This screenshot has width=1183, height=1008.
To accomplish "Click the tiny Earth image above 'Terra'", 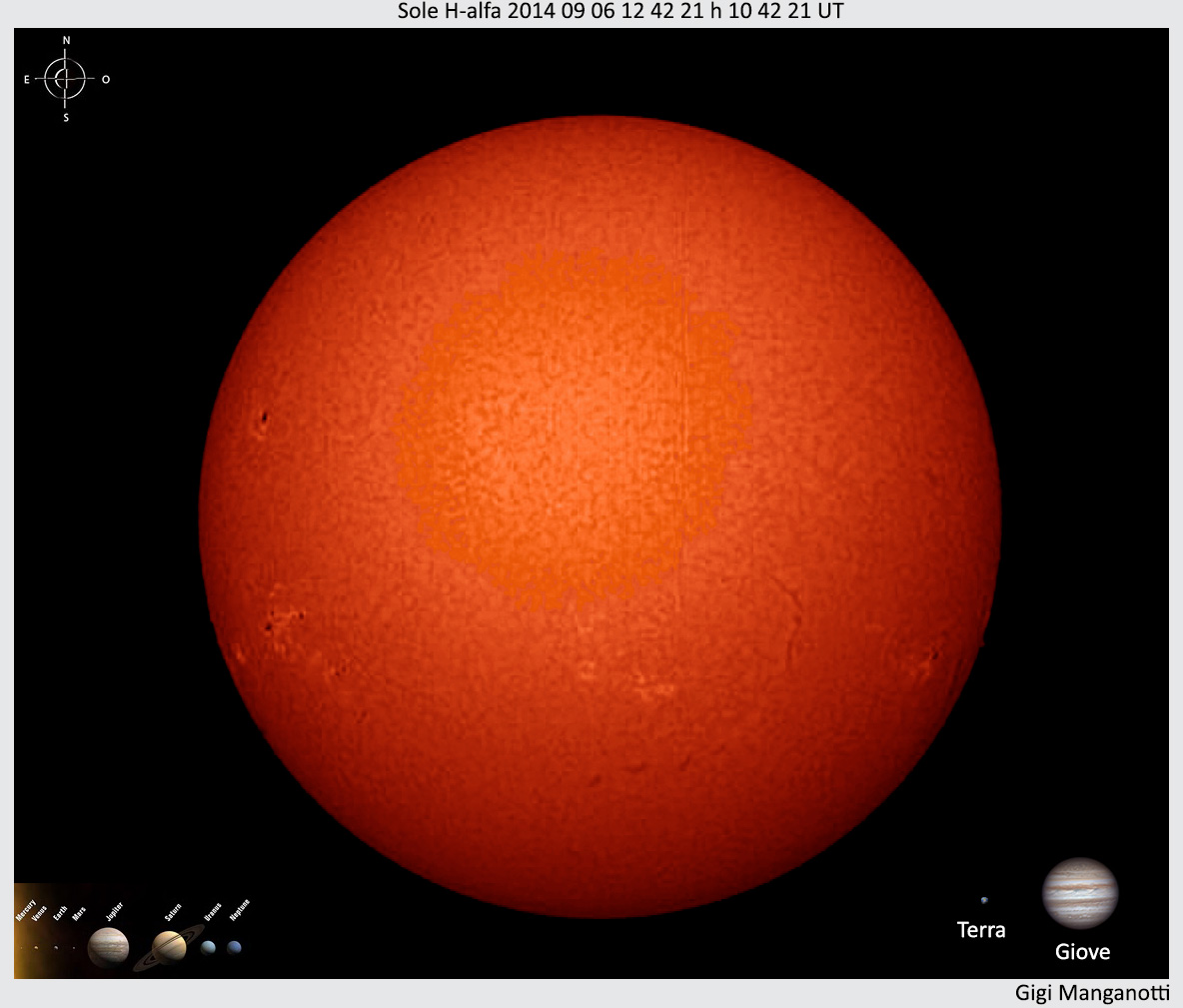I will pyautogui.click(x=984, y=900).
